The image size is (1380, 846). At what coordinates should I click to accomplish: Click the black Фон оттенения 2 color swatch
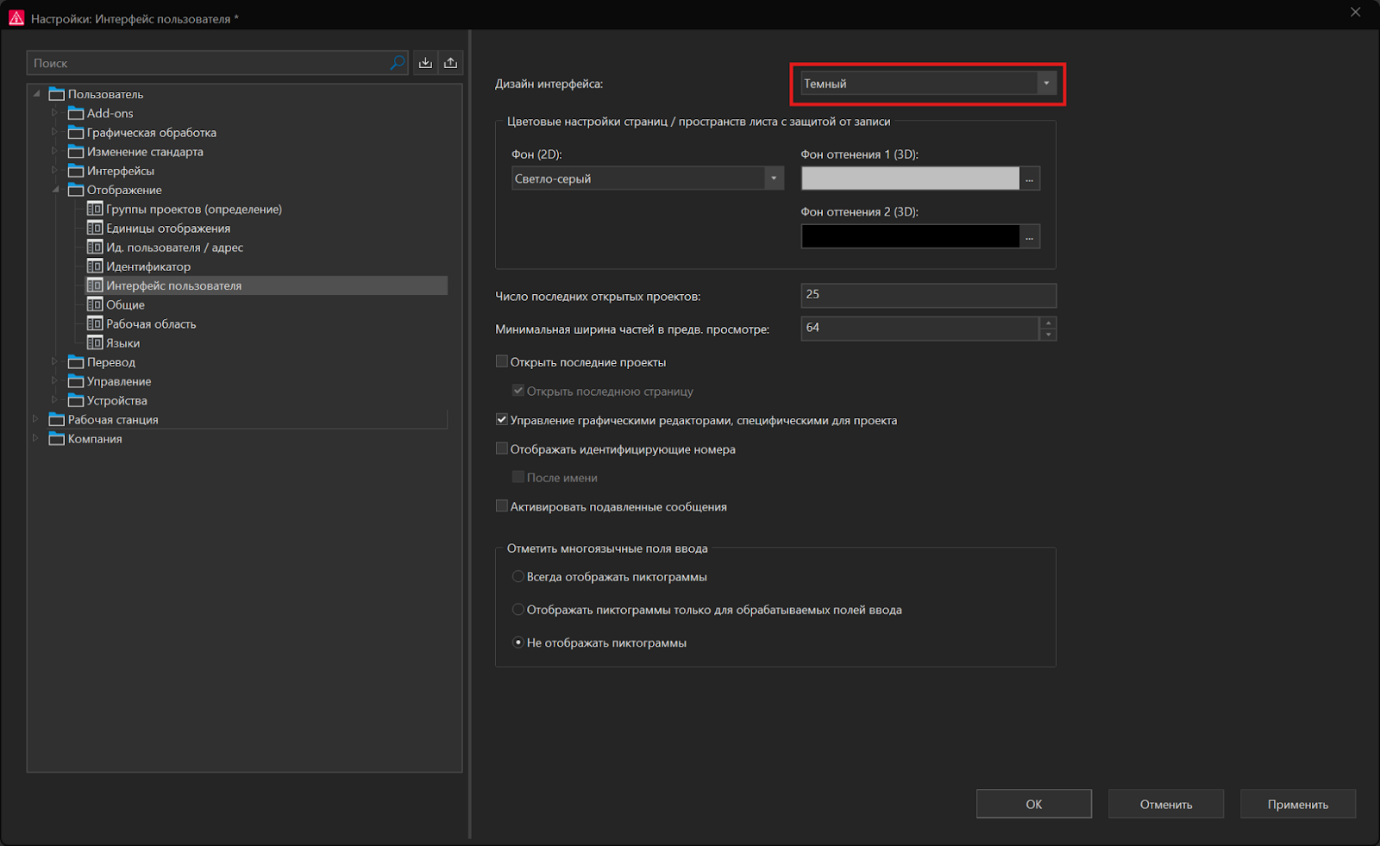point(910,236)
